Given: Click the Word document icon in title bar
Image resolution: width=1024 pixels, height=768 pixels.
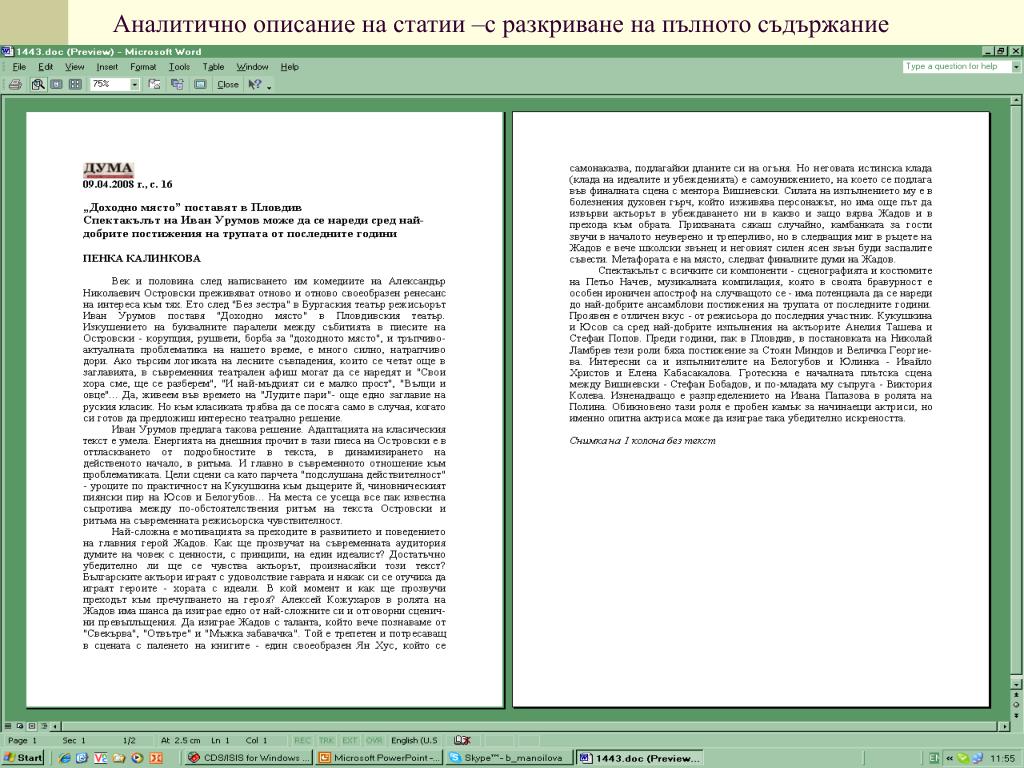Looking at the screenshot, I should [x=7, y=51].
